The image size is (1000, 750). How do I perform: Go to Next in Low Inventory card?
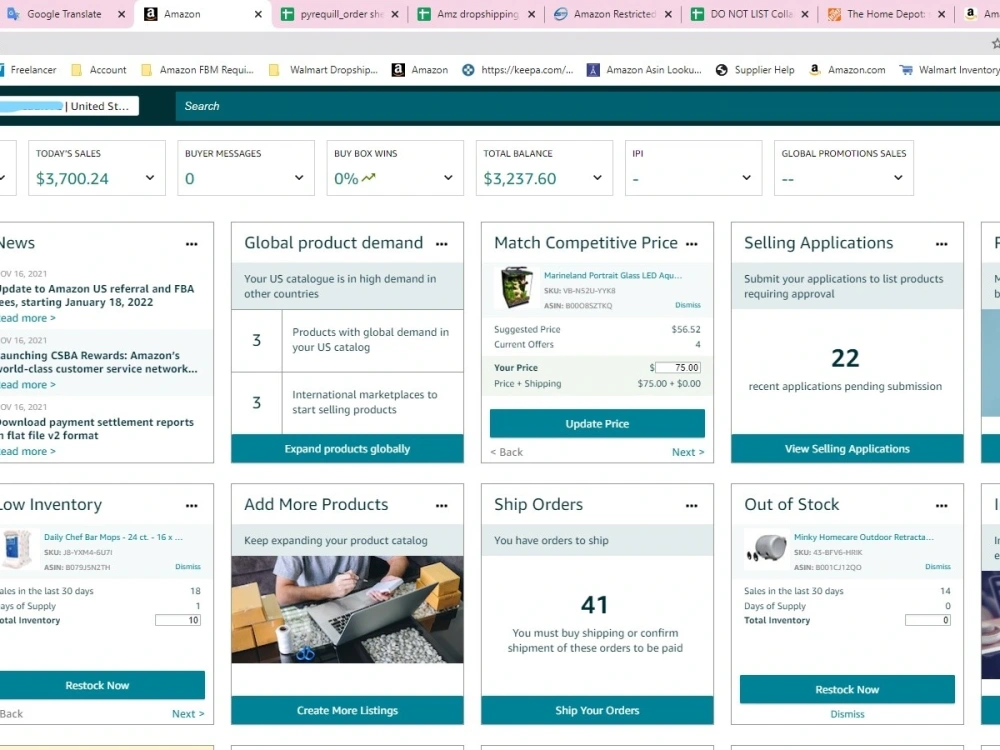click(188, 714)
